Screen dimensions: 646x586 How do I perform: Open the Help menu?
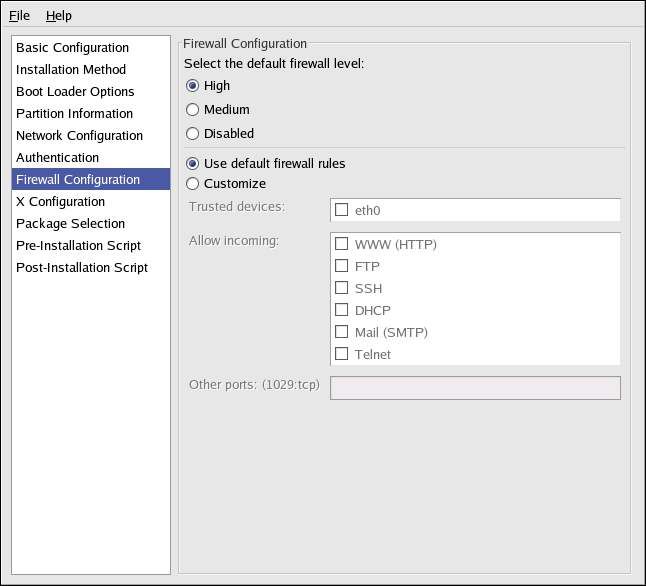pos(59,16)
